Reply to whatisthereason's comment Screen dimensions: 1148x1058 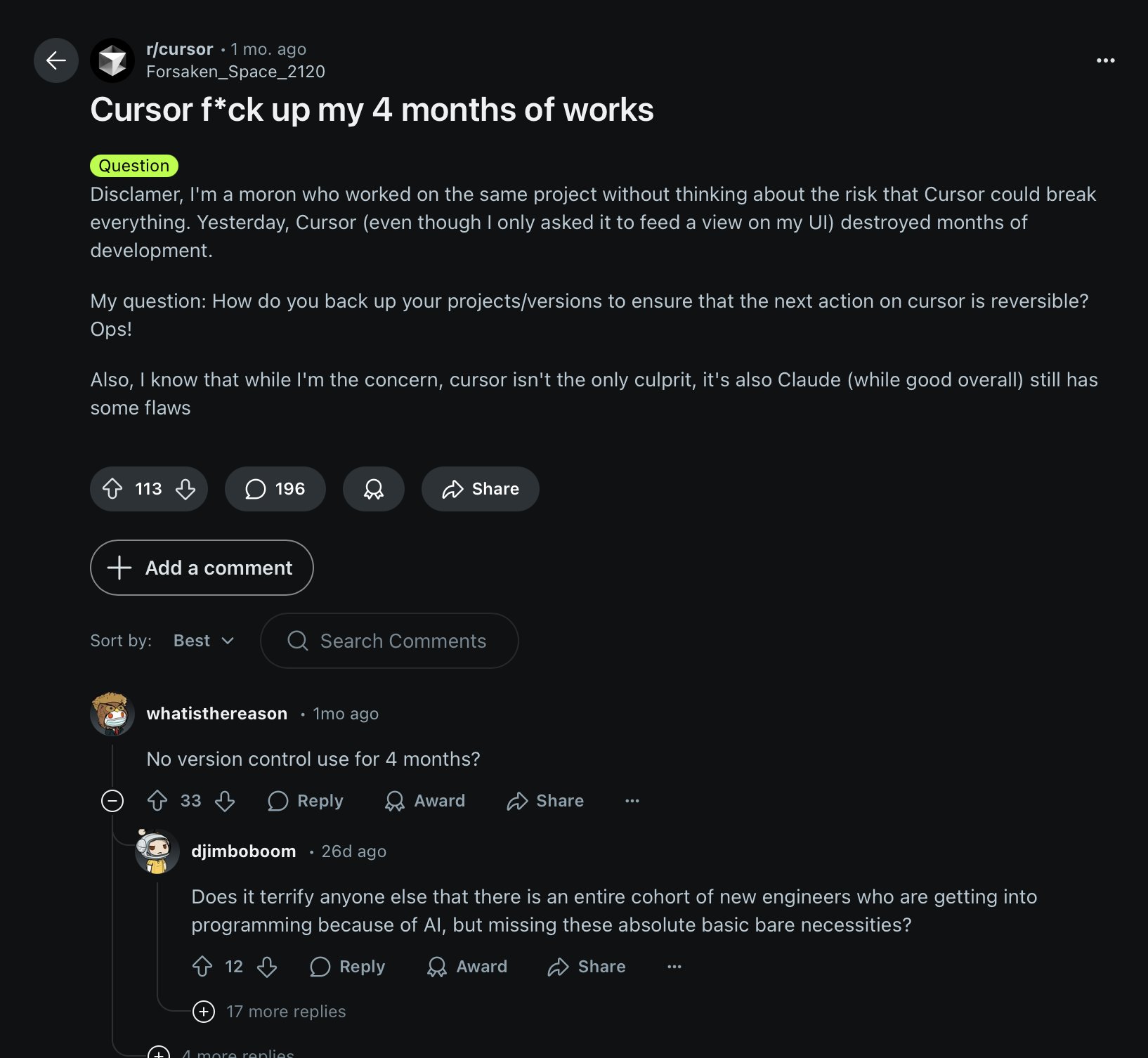306,801
